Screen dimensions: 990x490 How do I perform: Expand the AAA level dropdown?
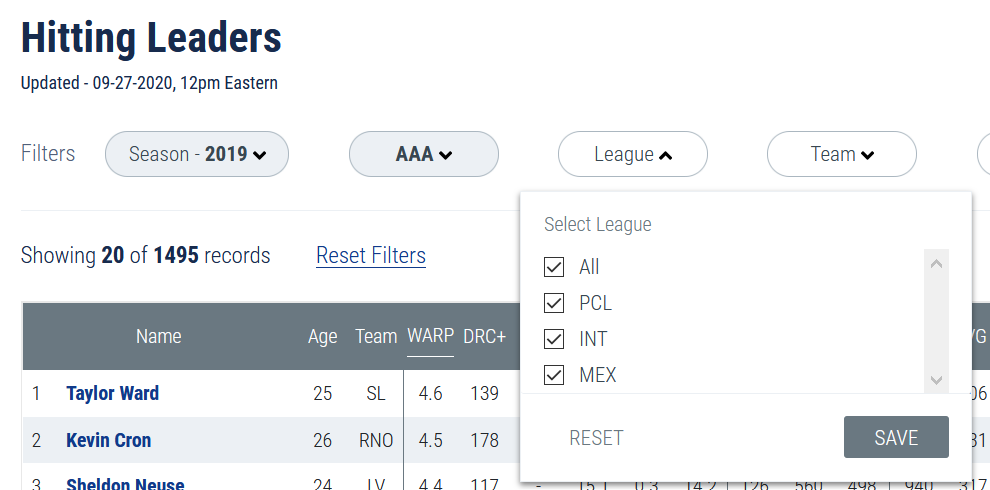click(424, 154)
